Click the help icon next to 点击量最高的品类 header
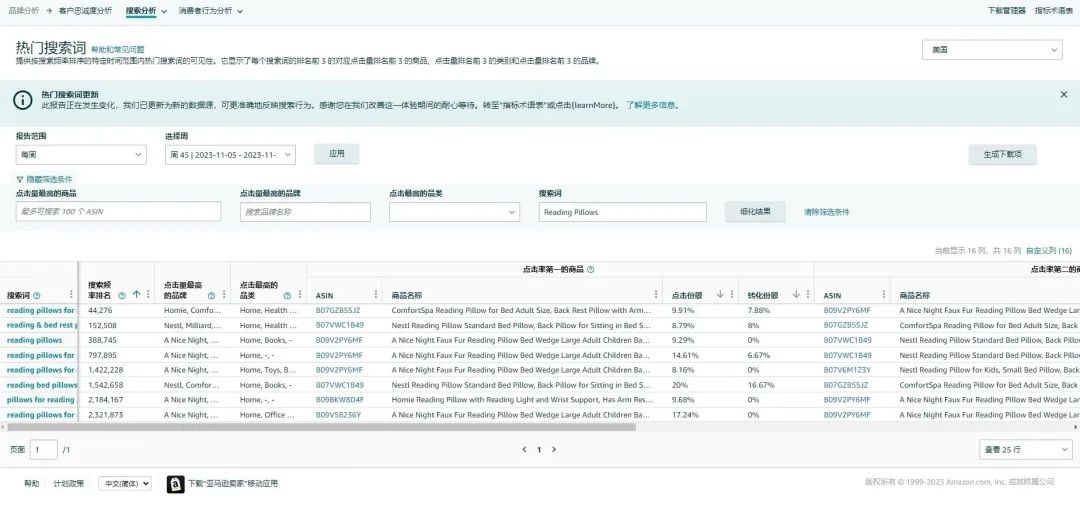Viewport: 1080px width, 505px height. (x=287, y=295)
